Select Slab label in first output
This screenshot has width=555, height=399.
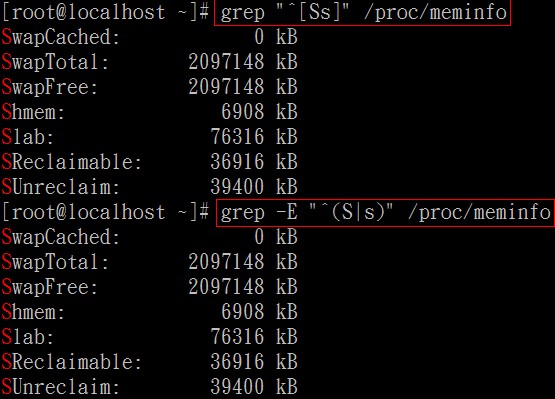[x=28, y=137]
